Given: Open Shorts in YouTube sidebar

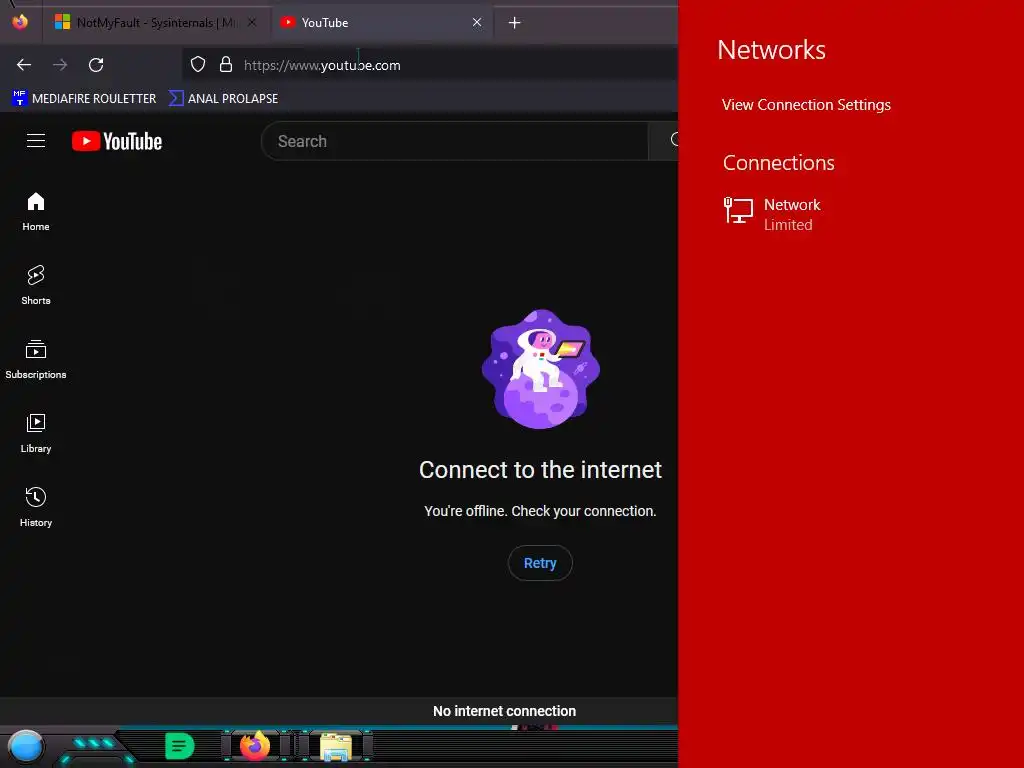Looking at the screenshot, I should click(x=36, y=285).
